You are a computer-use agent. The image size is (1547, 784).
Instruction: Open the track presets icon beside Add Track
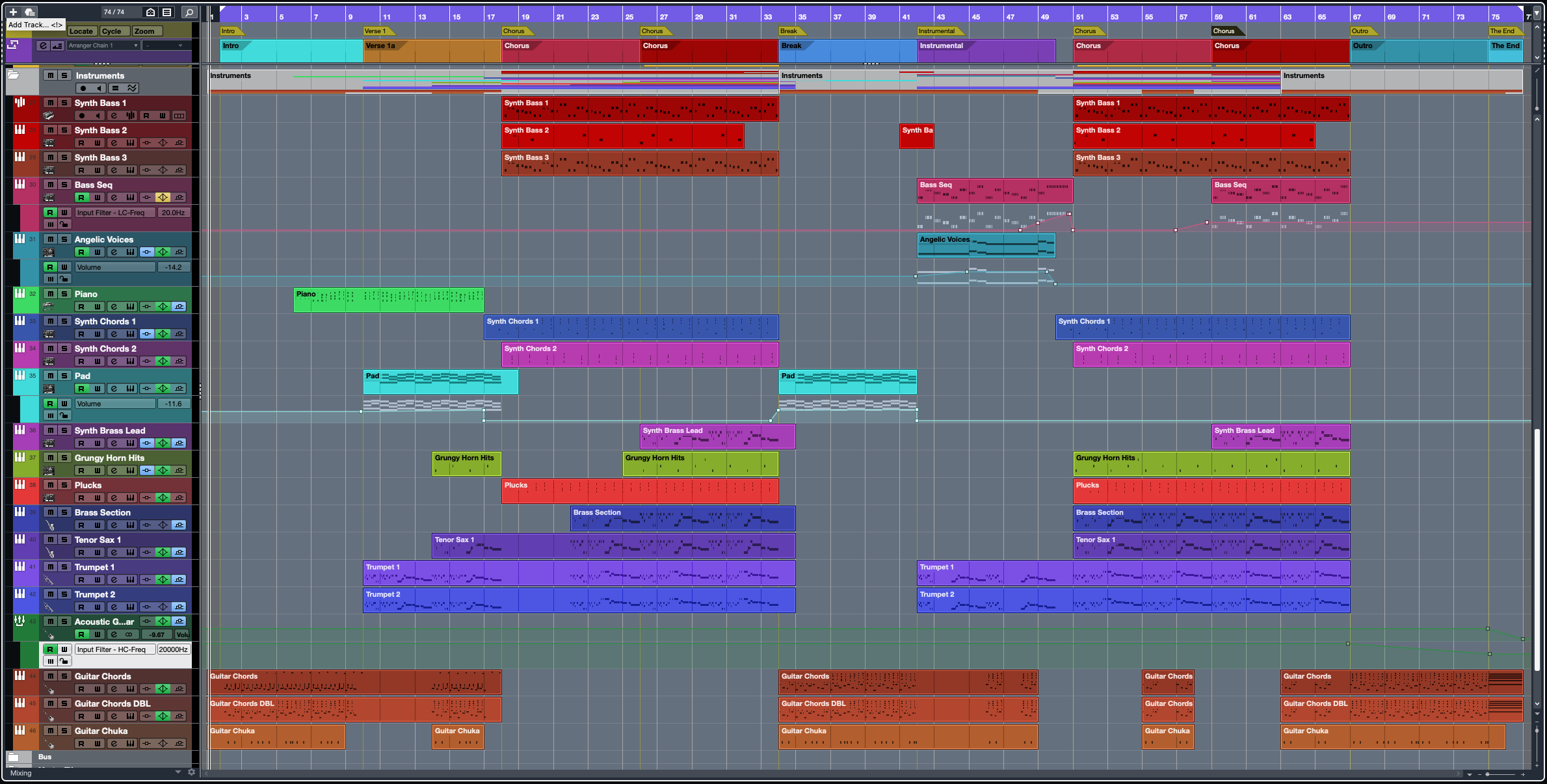29,12
